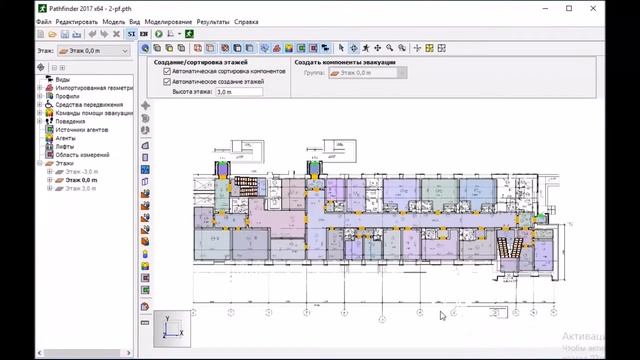Select the arrow pointer selection tool
640x360 pixels.
click(x=341, y=48)
